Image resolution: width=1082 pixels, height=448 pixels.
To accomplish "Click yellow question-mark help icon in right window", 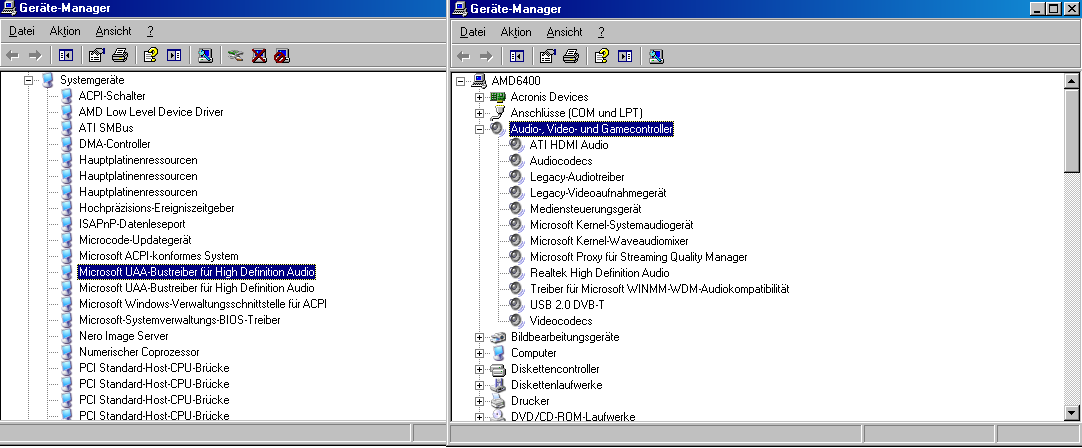I will coord(602,56).
